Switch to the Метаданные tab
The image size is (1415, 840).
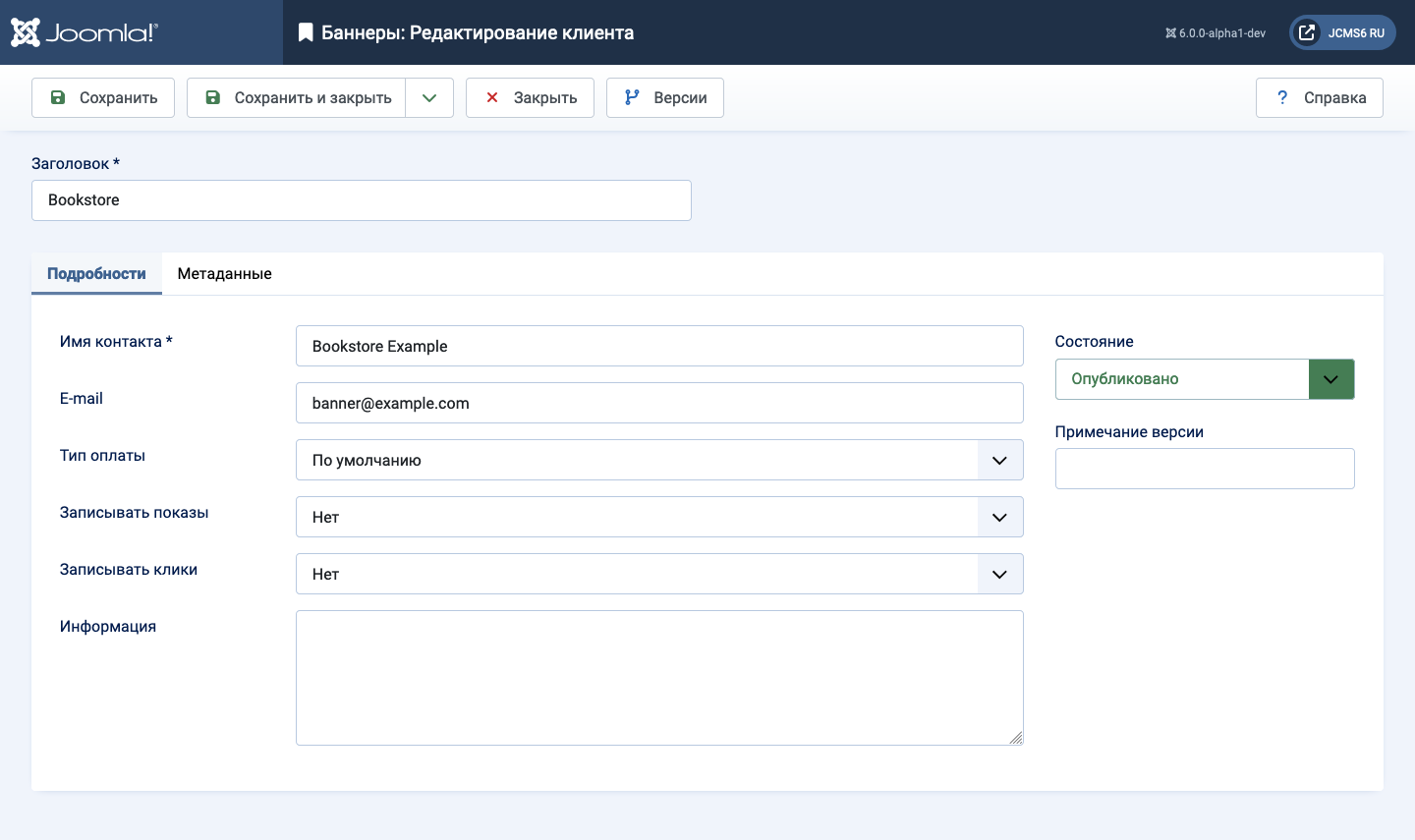pos(224,274)
